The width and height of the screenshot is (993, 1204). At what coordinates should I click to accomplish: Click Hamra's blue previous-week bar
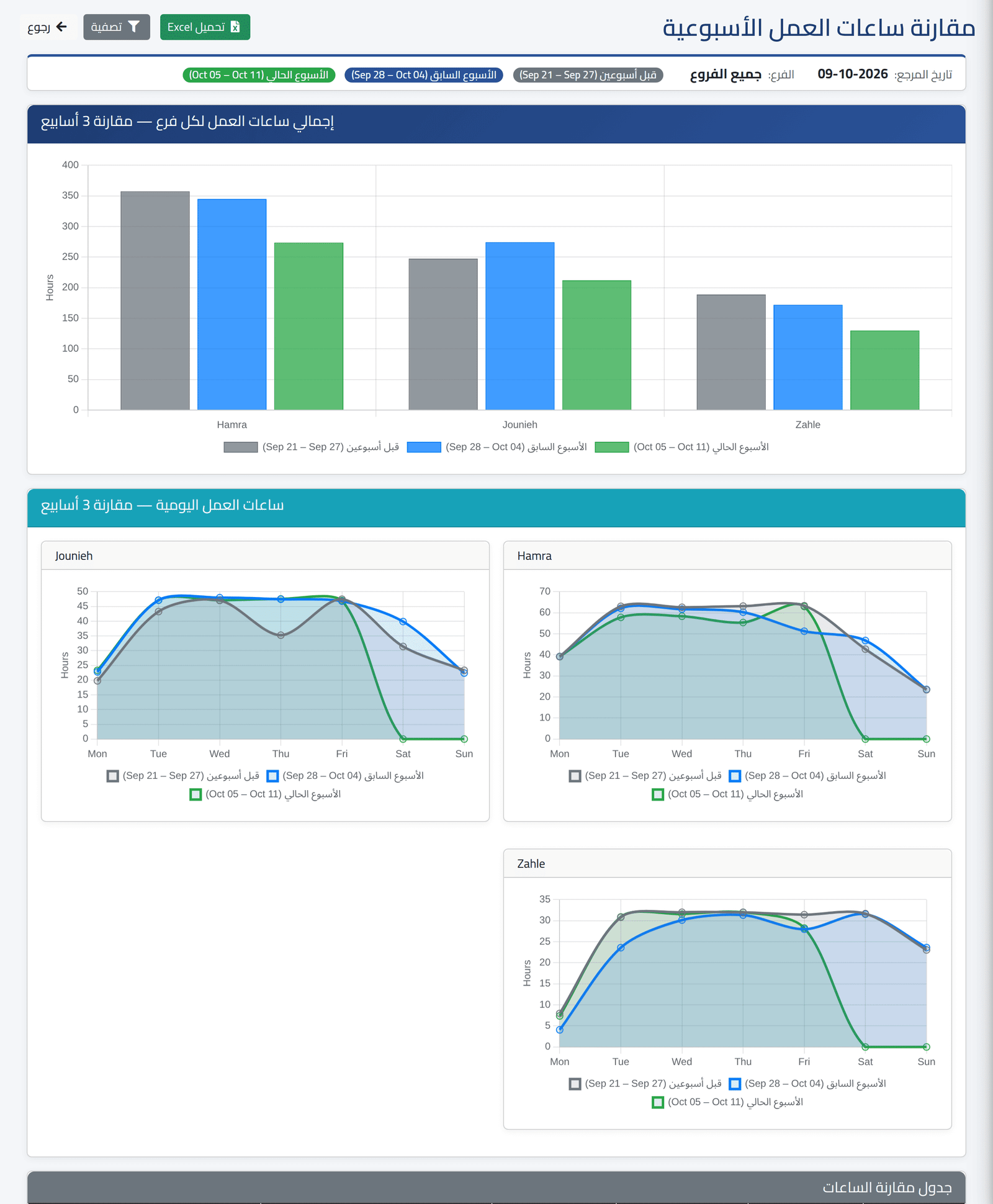point(232,304)
